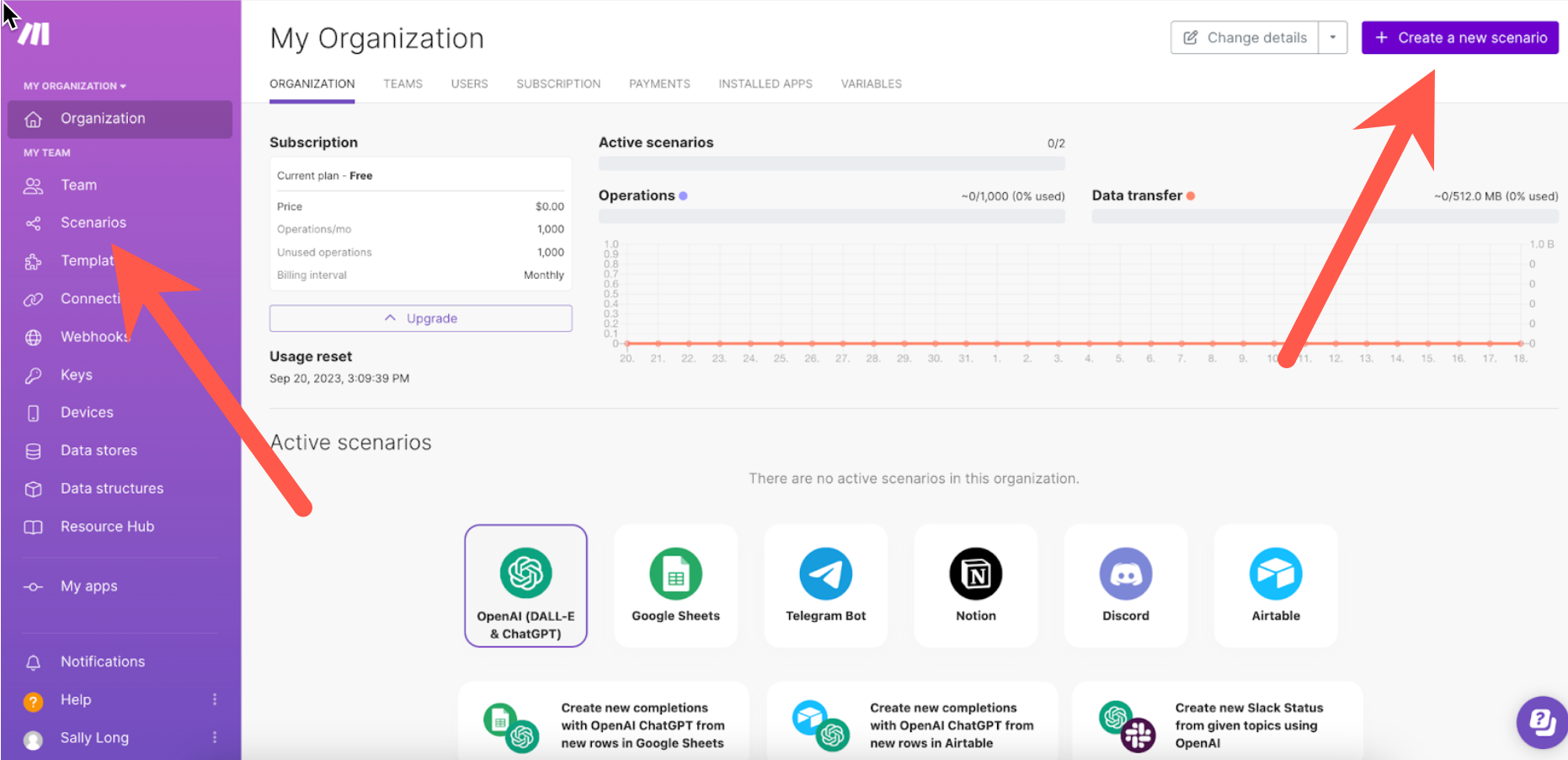Choose the Airtable app card

1275,586
